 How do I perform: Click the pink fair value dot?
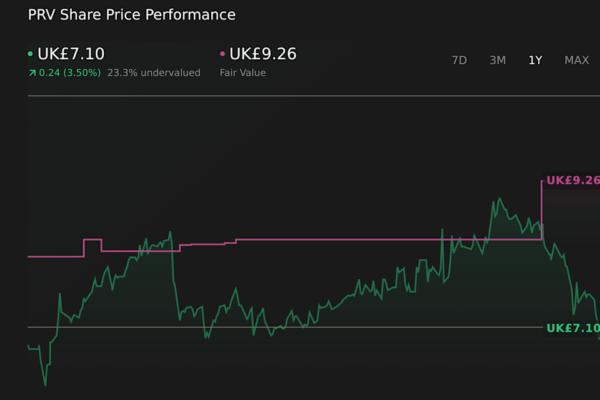pyautogui.click(x=222, y=54)
